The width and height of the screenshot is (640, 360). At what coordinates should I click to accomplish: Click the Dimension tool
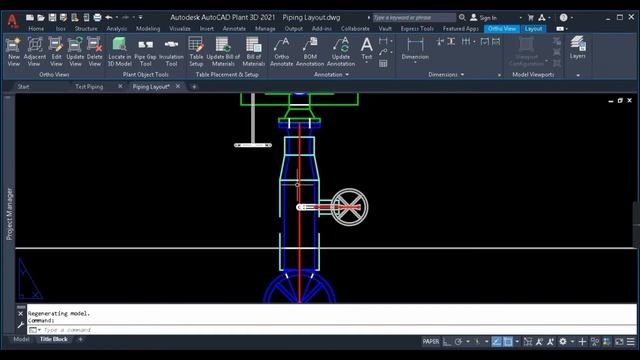point(415,48)
